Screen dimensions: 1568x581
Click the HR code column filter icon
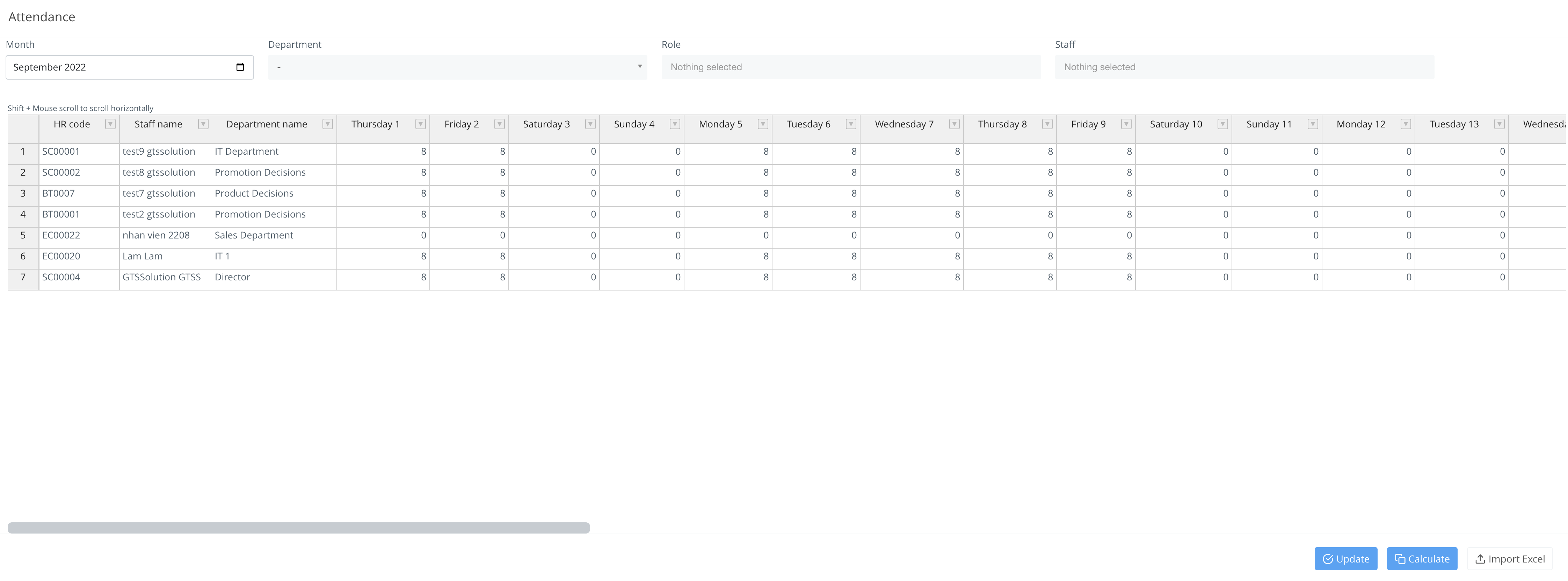coord(110,124)
